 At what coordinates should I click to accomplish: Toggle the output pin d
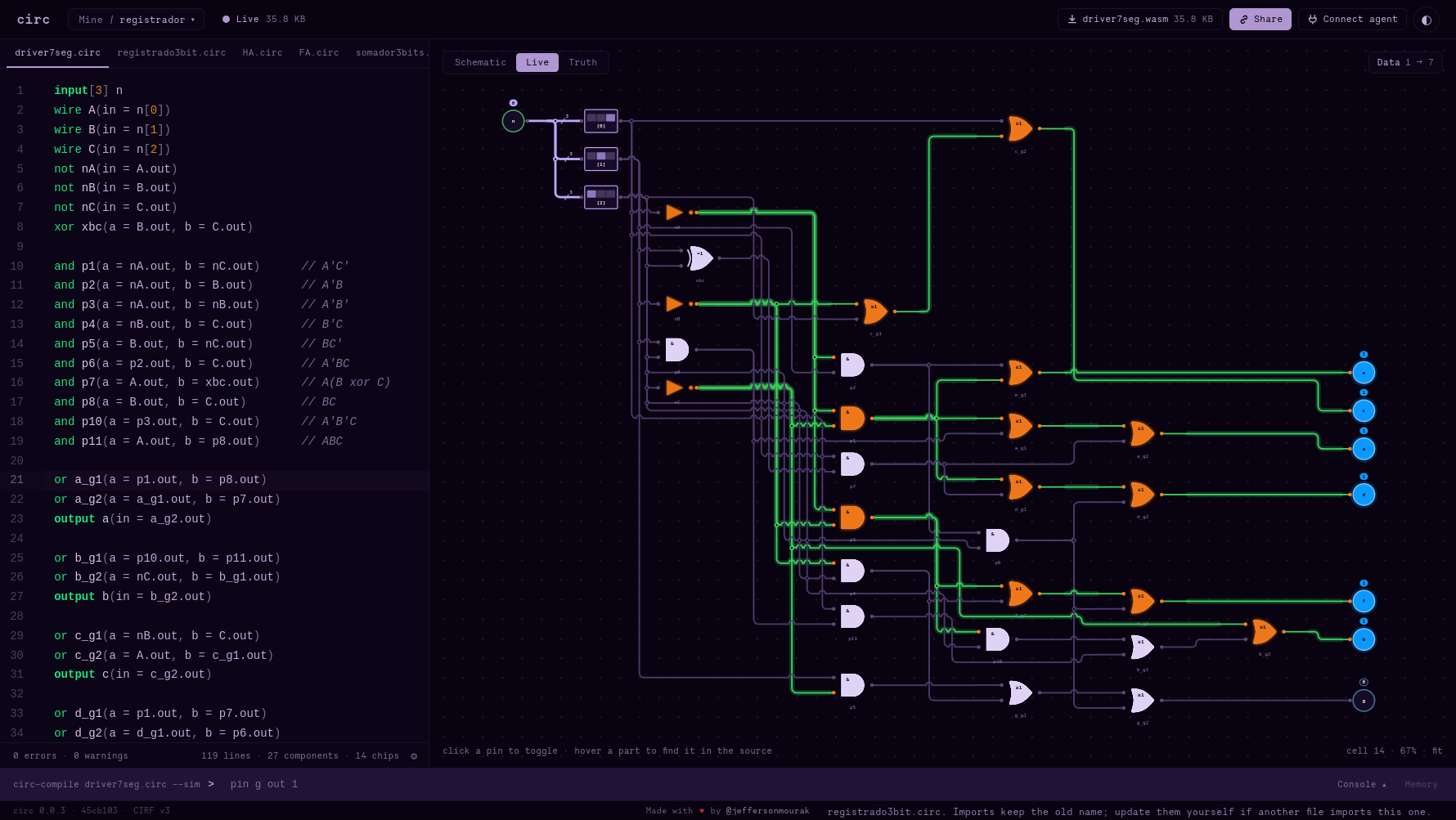click(x=1364, y=495)
